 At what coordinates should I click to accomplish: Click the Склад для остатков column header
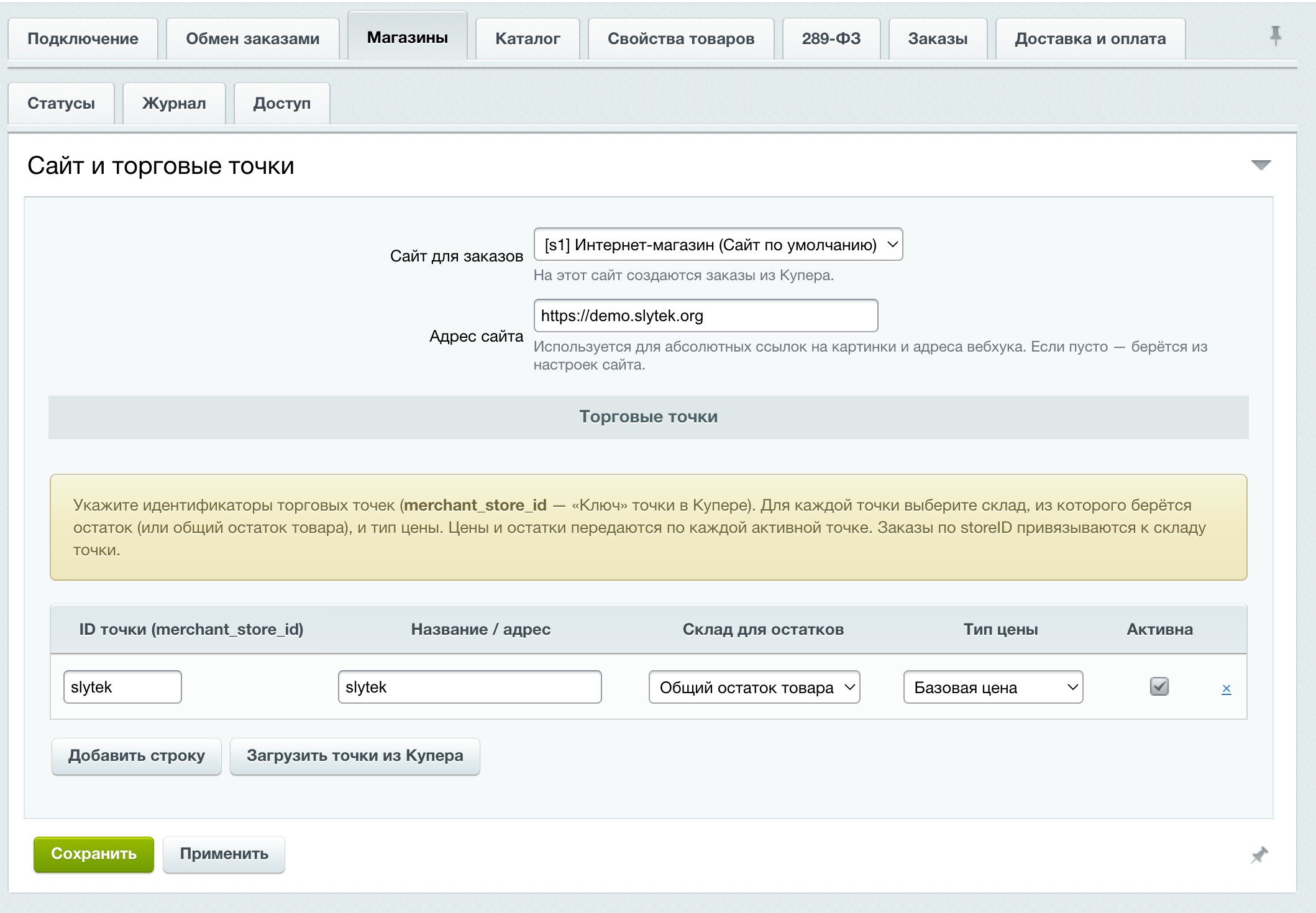click(x=763, y=629)
